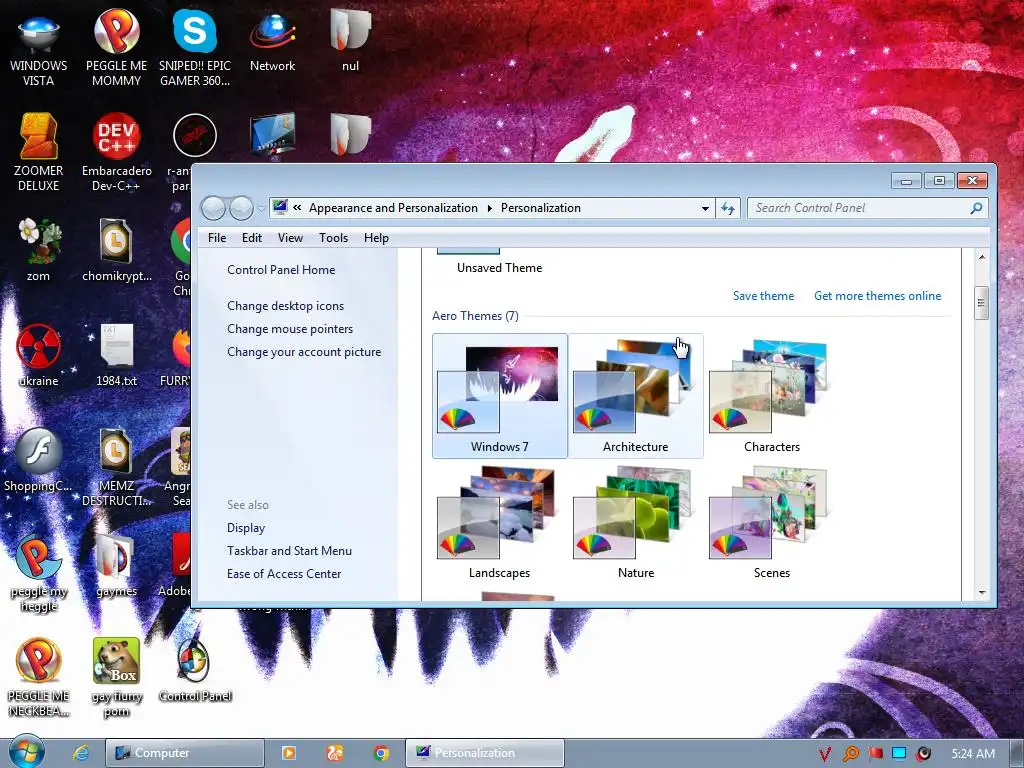Click the magnifier tray icon
Viewport: 1024px width, 768px height.
[x=851, y=754]
